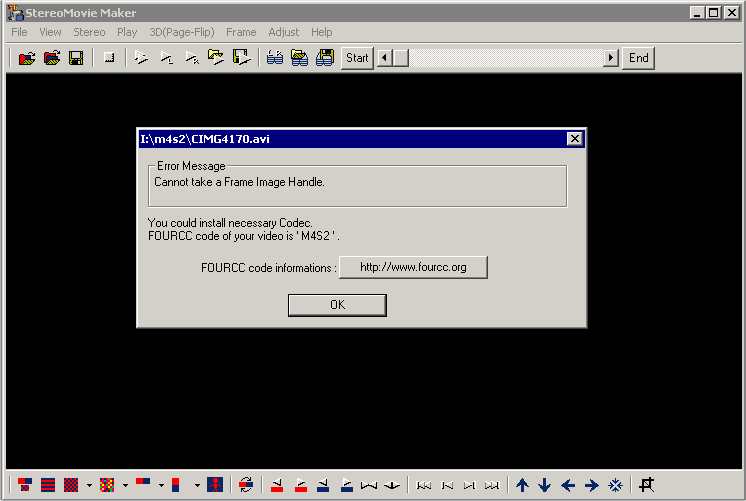The image size is (746, 501).
Task: Shift image right with blue arrow
Action: (x=591, y=485)
